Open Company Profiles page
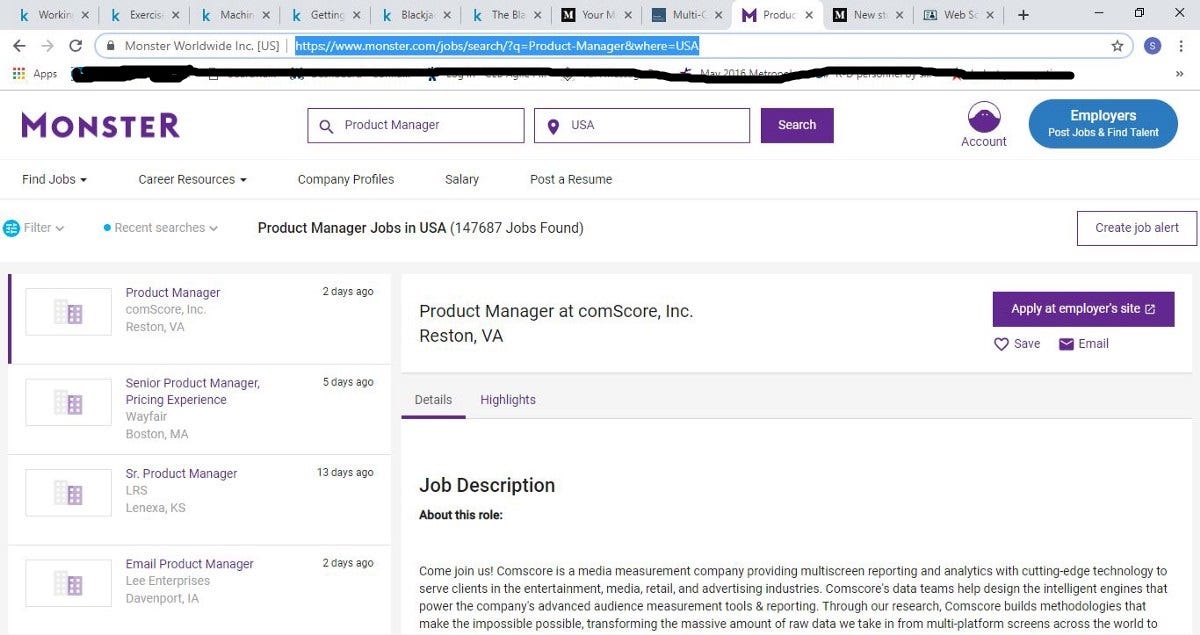 pyautogui.click(x=346, y=180)
